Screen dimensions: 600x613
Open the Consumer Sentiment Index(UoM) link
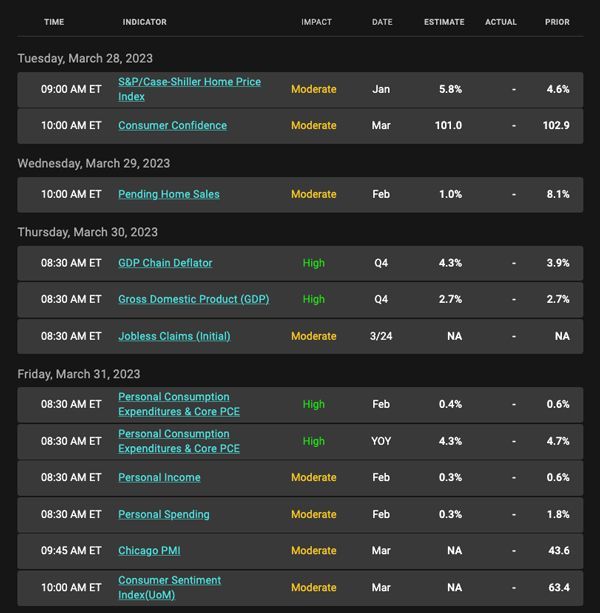click(170, 588)
